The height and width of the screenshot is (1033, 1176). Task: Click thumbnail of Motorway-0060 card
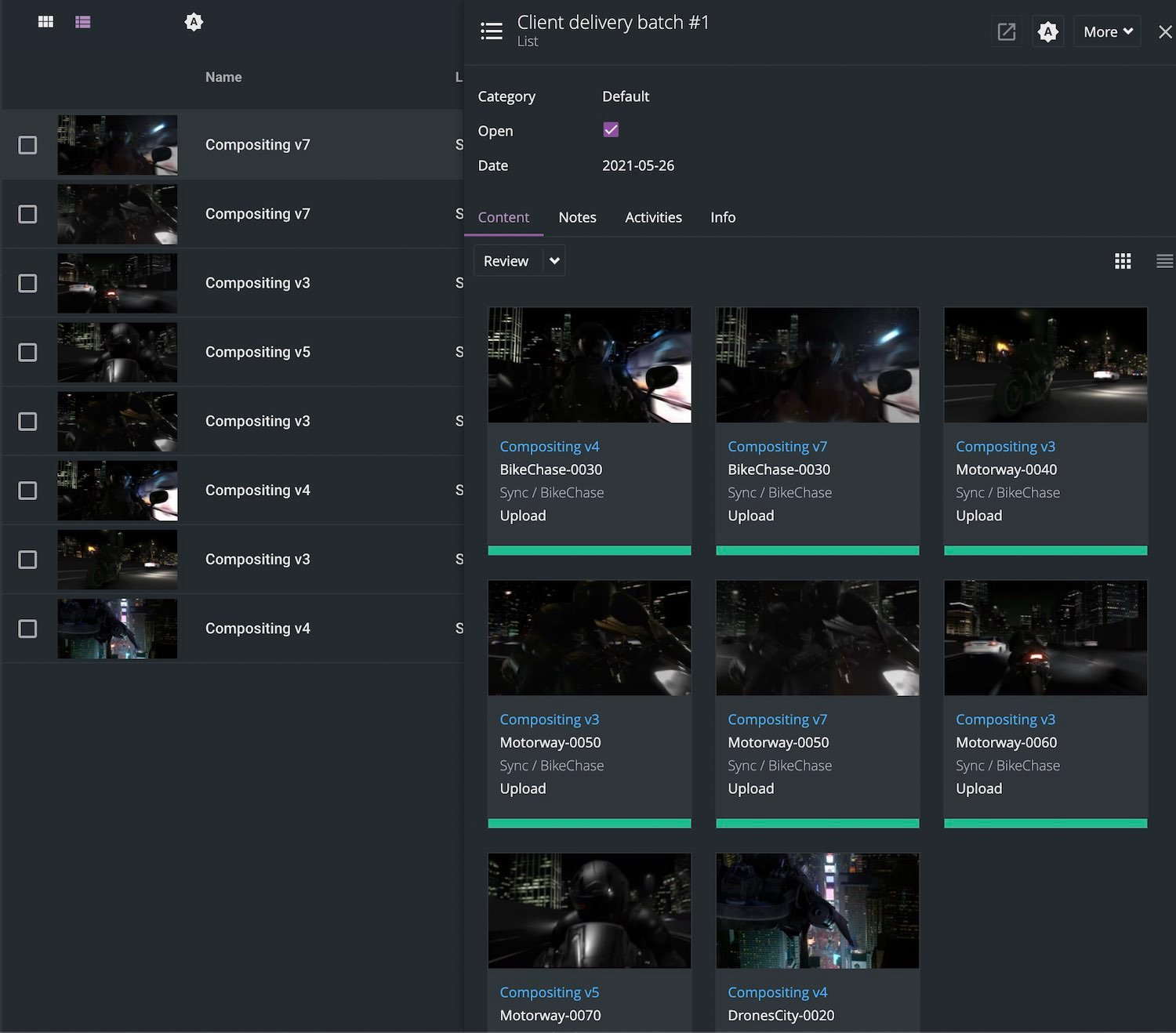1046,637
